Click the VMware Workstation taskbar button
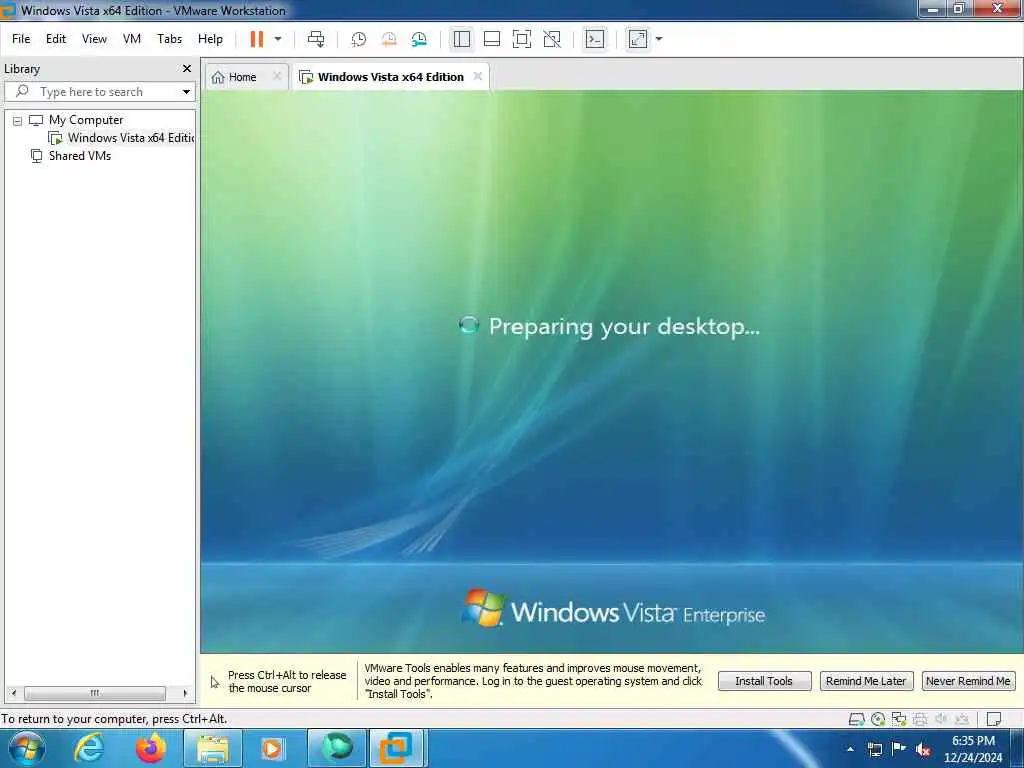Screen dimensions: 1024x768 (x=397, y=749)
